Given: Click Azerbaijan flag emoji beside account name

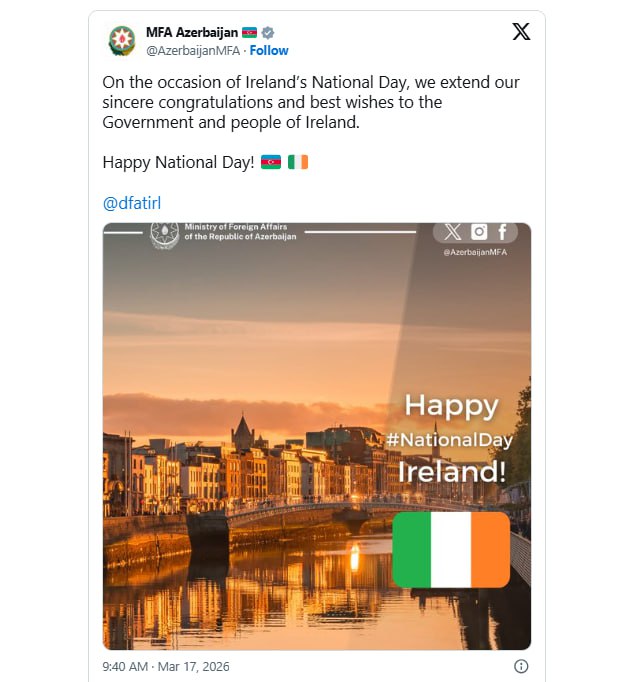Looking at the screenshot, I should pyautogui.click(x=249, y=32).
